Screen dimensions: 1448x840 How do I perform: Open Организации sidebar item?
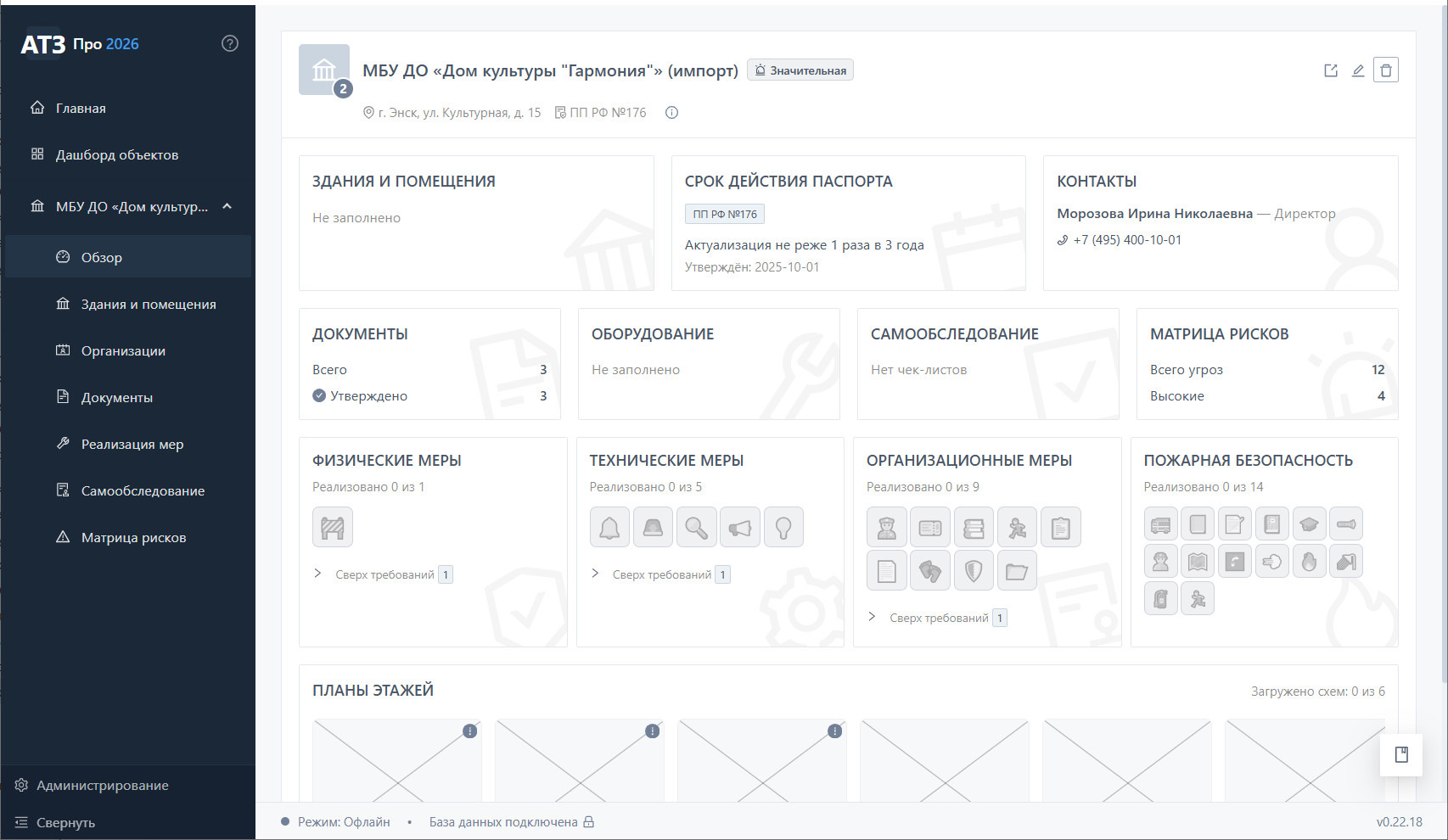click(x=127, y=350)
